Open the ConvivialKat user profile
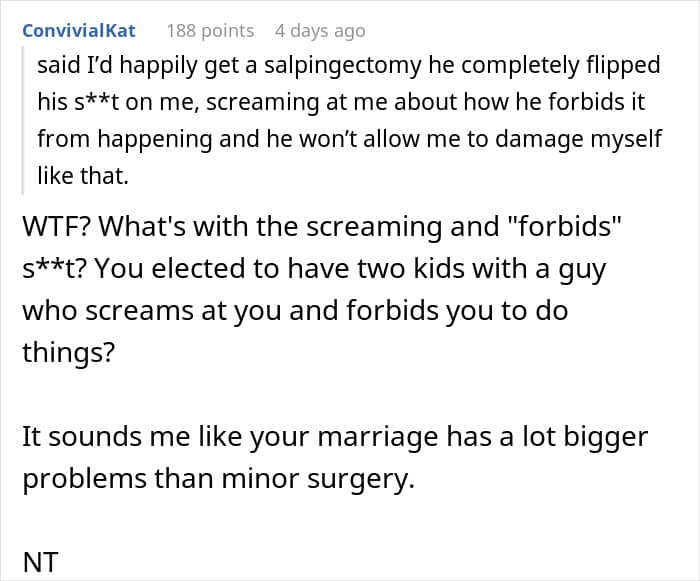This screenshot has width=700, height=581. [79, 31]
